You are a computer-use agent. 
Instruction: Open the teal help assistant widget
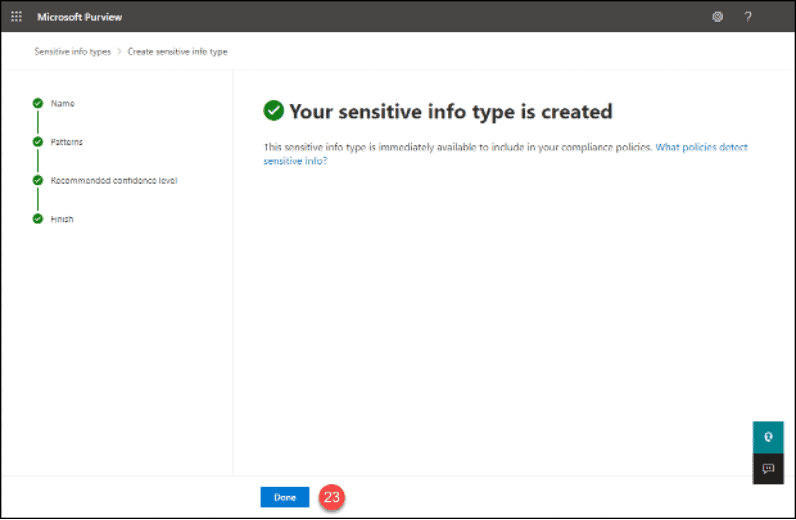768,437
